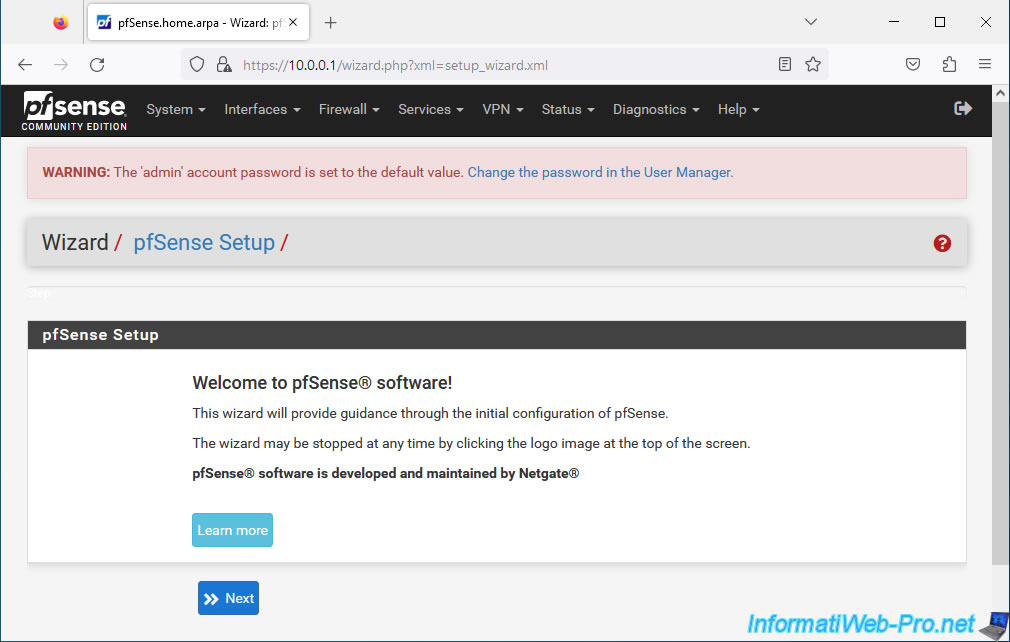Screen dimensions: 1010x642
Task: Close the pfSense.home.arpa browser tab
Action: (x=293, y=23)
